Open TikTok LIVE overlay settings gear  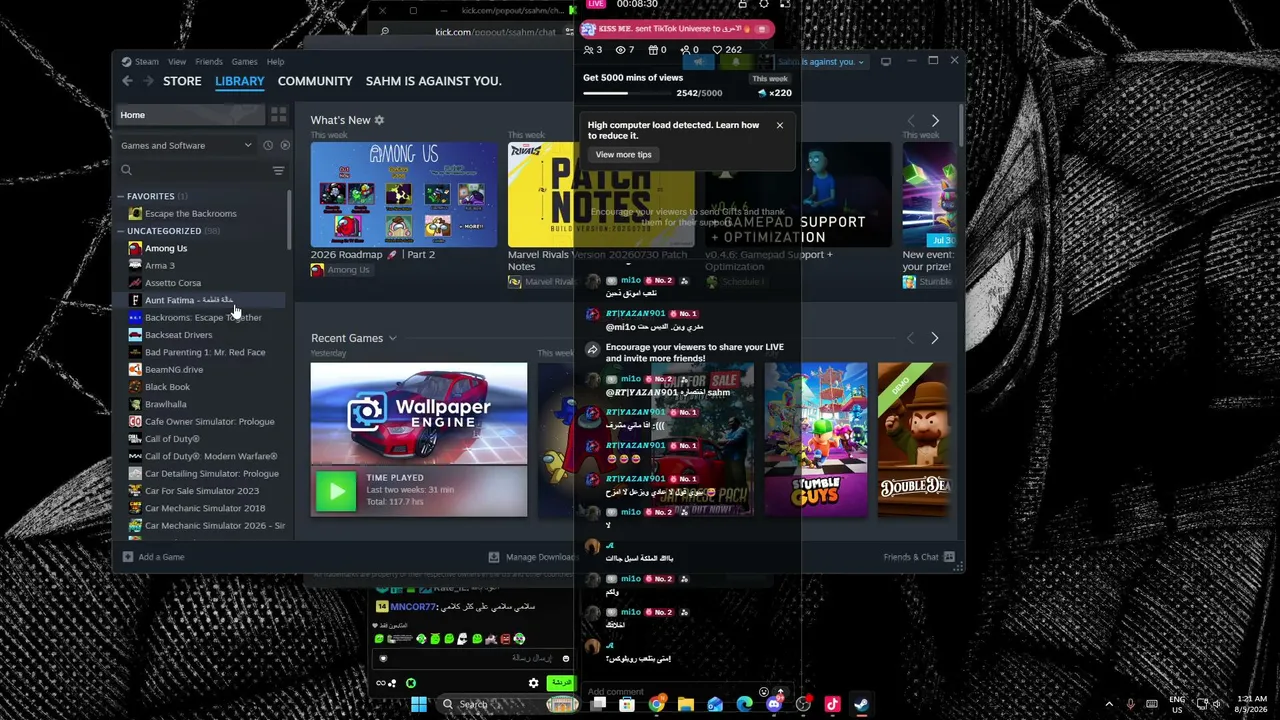point(764,5)
